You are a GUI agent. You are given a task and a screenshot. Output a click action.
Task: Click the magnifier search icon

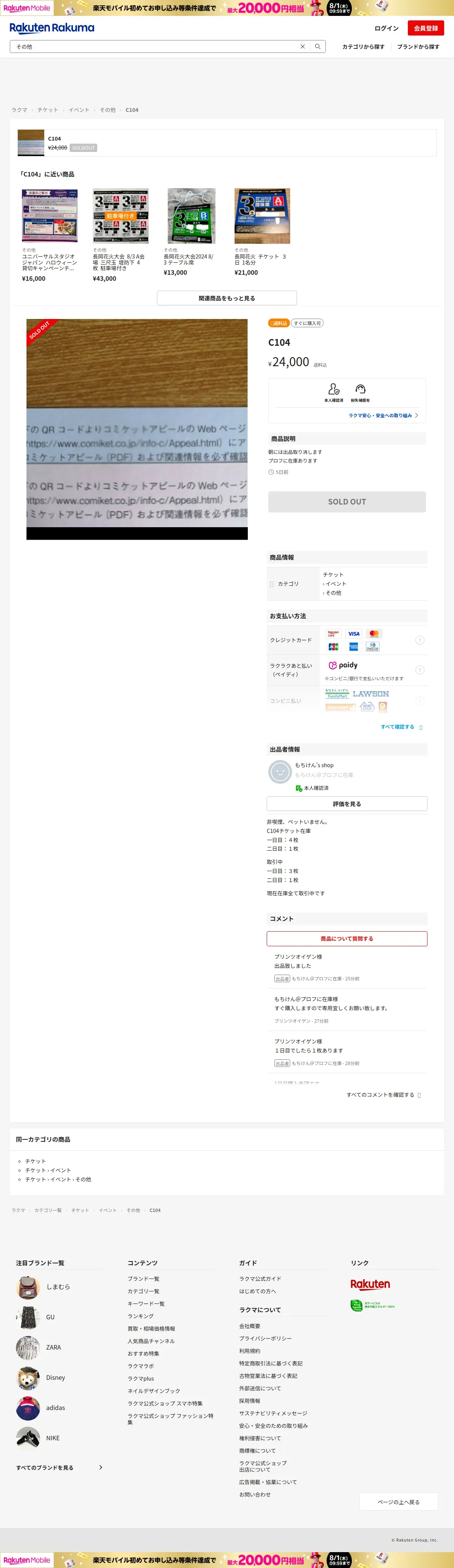(317, 47)
